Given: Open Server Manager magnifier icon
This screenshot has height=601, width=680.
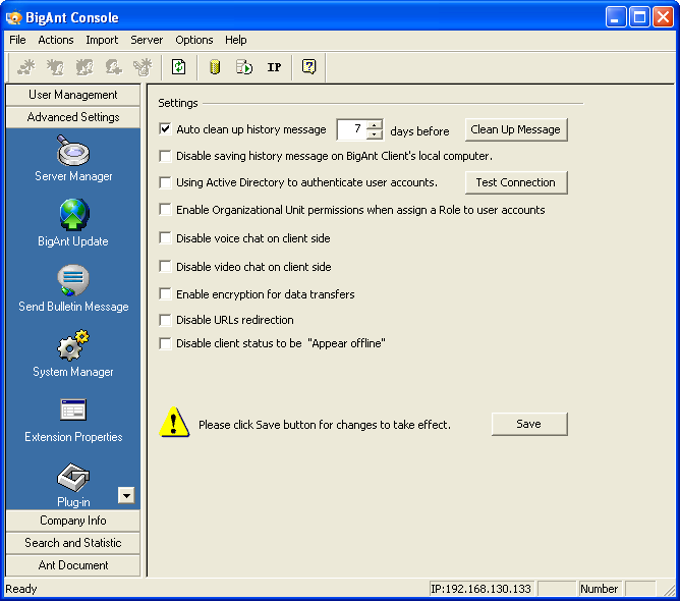Looking at the screenshot, I should coord(73,150).
